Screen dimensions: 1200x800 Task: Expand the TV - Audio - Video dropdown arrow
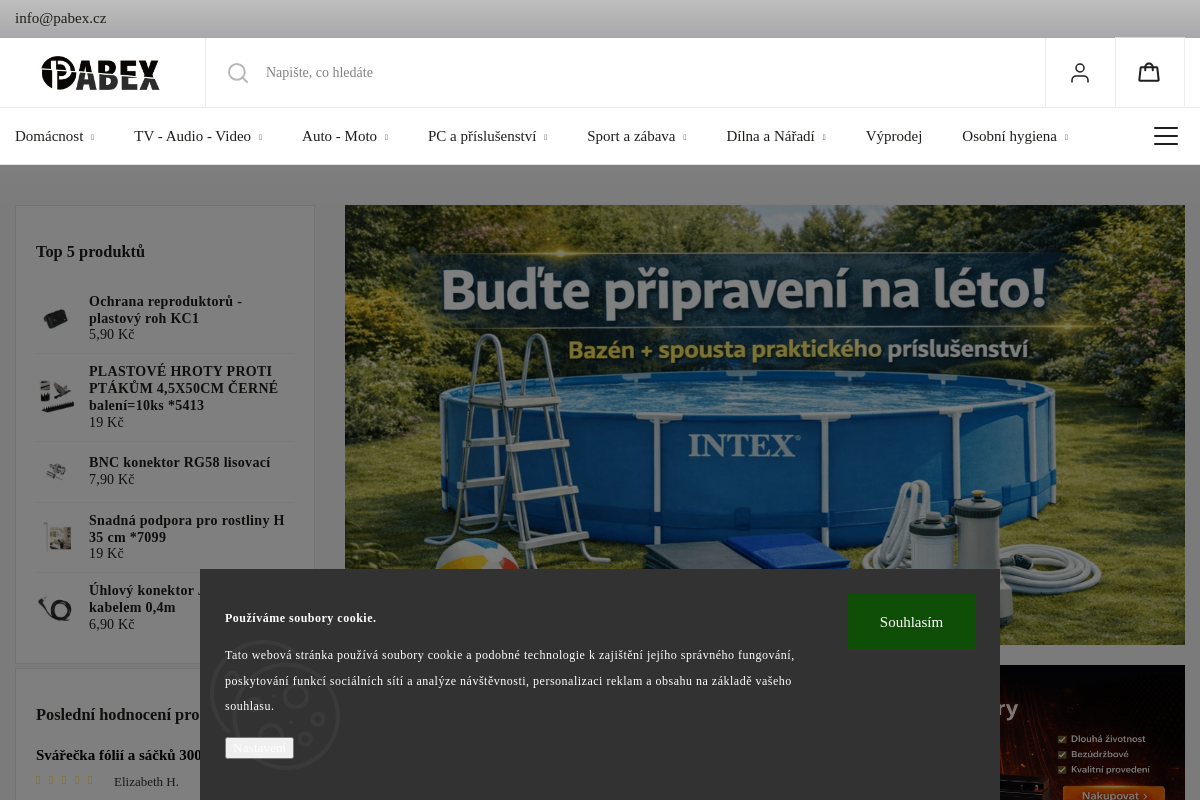click(260, 137)
